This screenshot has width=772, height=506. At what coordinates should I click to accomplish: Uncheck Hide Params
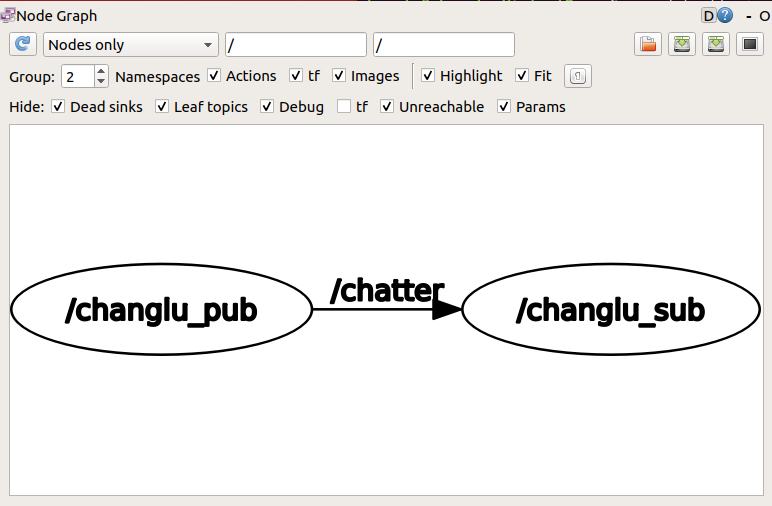point(504,106)
